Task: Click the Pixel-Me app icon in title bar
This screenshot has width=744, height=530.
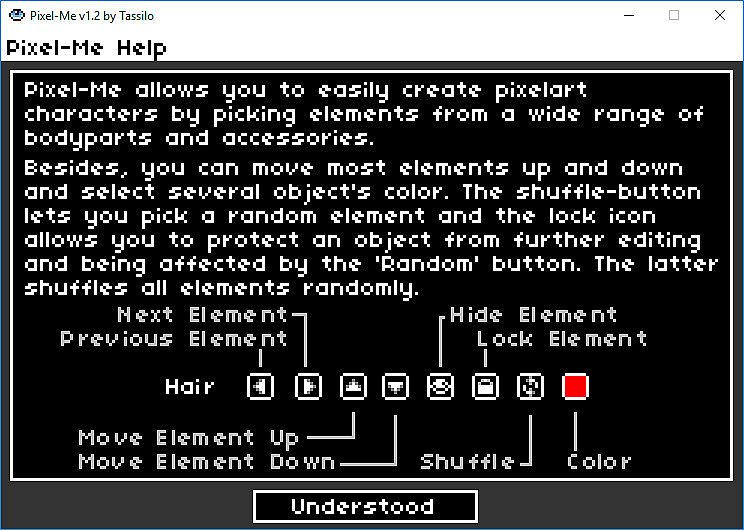Action: coord(17,15)
